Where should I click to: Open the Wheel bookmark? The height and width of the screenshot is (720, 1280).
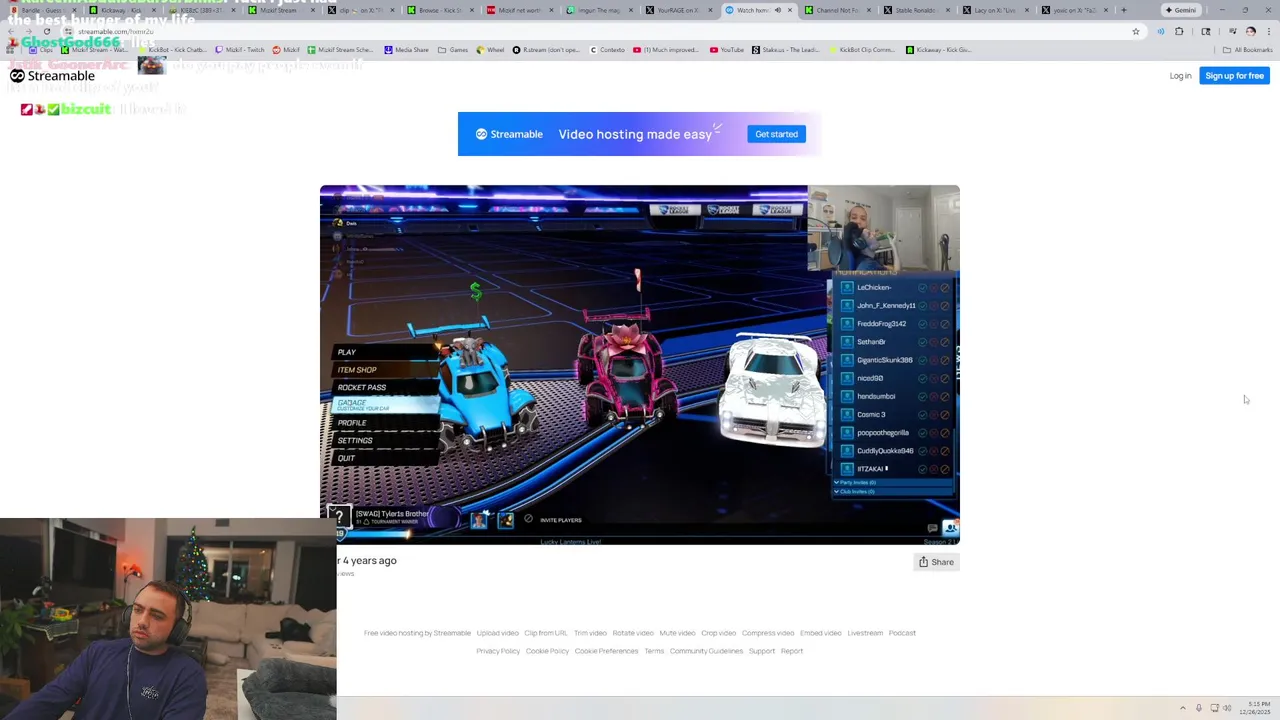(491, 50)
